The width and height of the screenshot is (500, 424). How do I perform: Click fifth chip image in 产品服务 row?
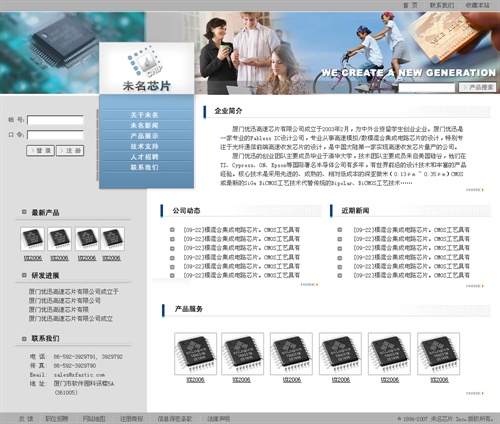[389, 354]
